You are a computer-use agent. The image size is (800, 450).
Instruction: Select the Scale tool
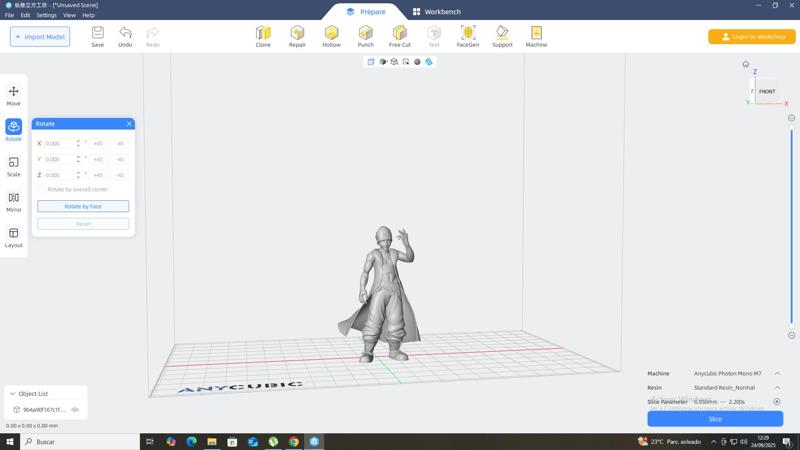(x=13, y=165)
